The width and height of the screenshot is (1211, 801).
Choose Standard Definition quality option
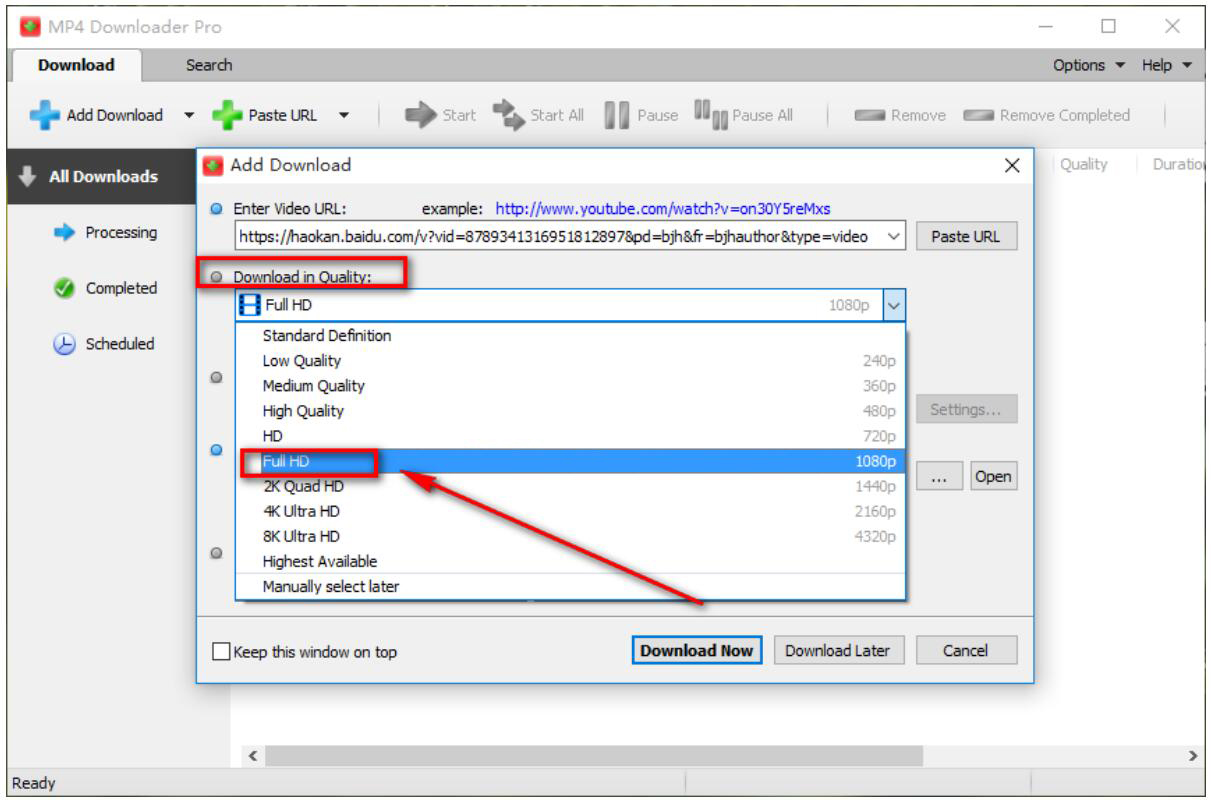click(x=570, y=336)
